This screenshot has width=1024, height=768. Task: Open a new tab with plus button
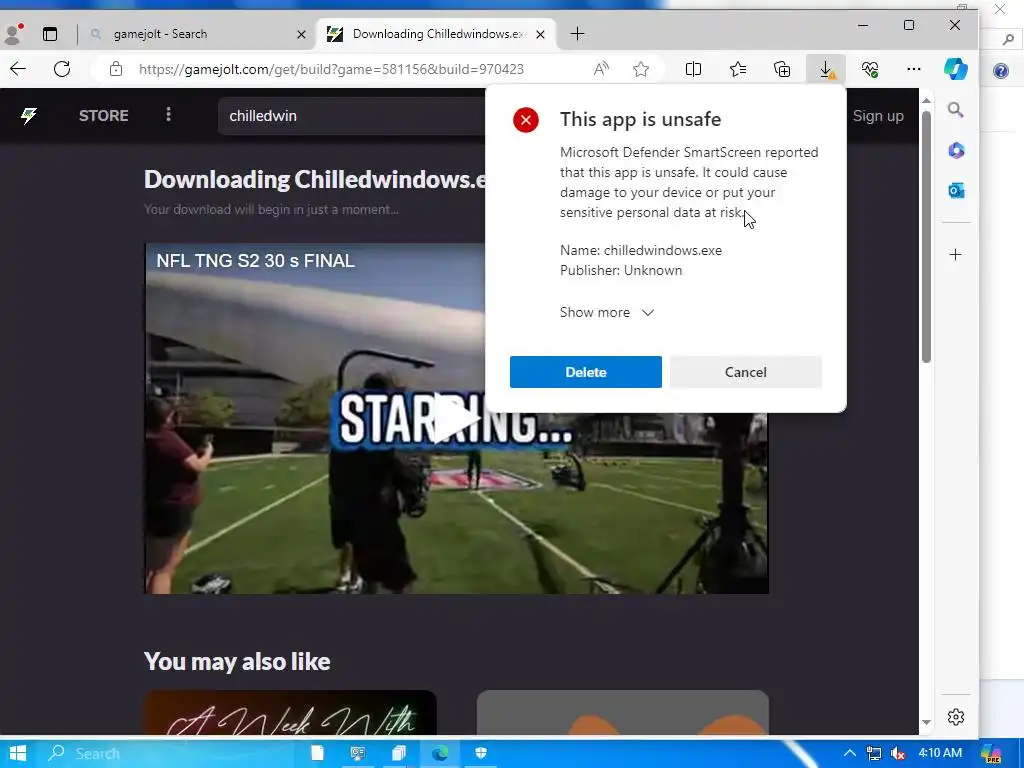coord(577,34)
